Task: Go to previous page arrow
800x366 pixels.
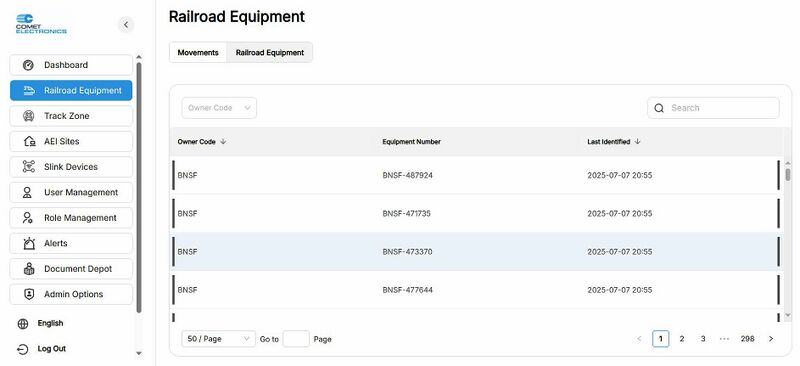Action: [639, 339]
